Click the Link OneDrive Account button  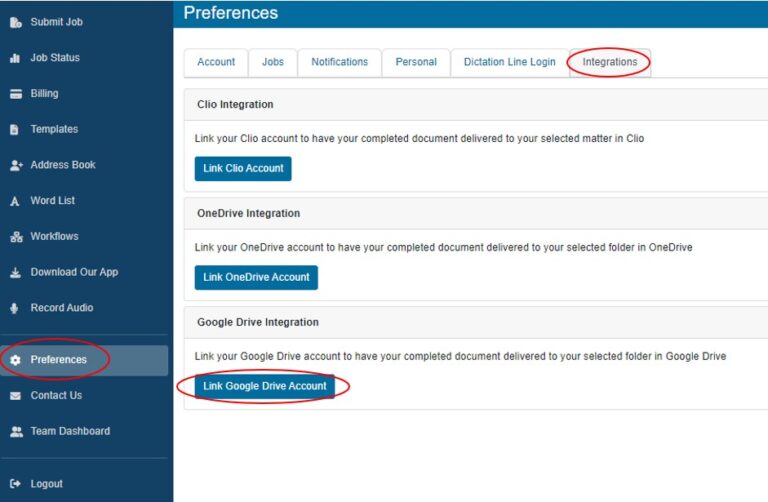[256, 277]
